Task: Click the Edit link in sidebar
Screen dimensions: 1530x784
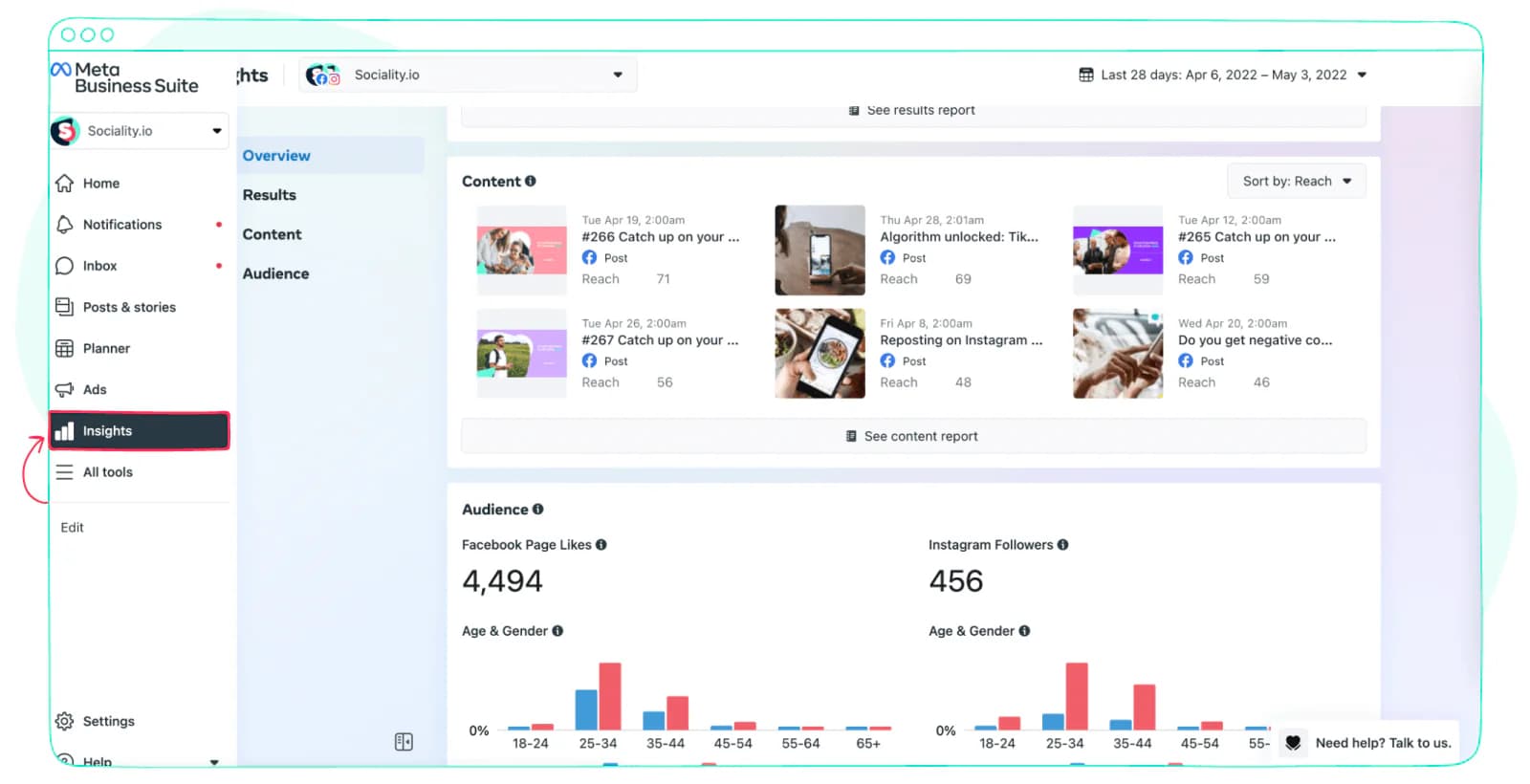Action: pos(72,528)
